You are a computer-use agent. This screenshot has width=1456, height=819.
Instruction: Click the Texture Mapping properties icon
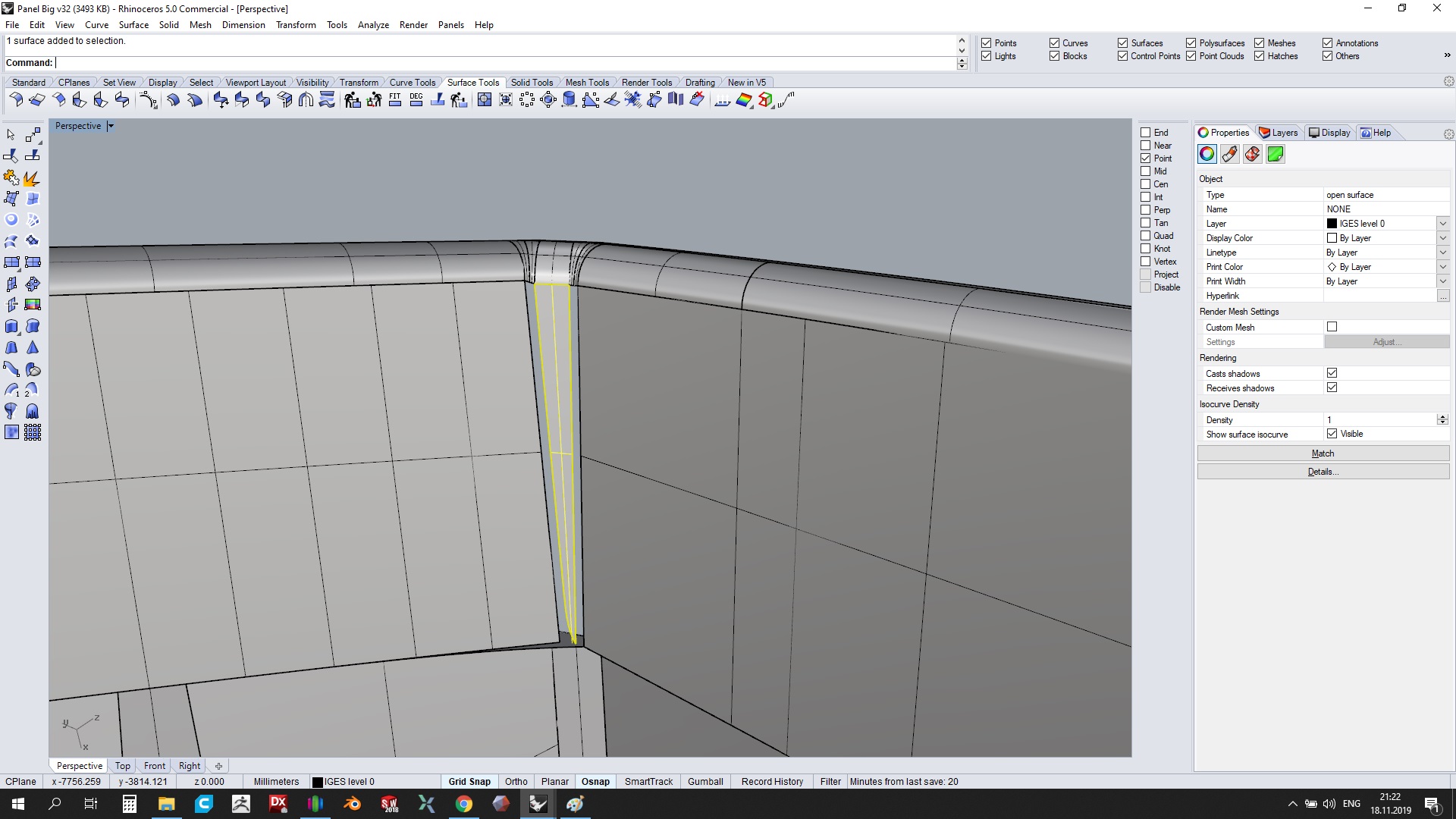tap(1253, 155)
